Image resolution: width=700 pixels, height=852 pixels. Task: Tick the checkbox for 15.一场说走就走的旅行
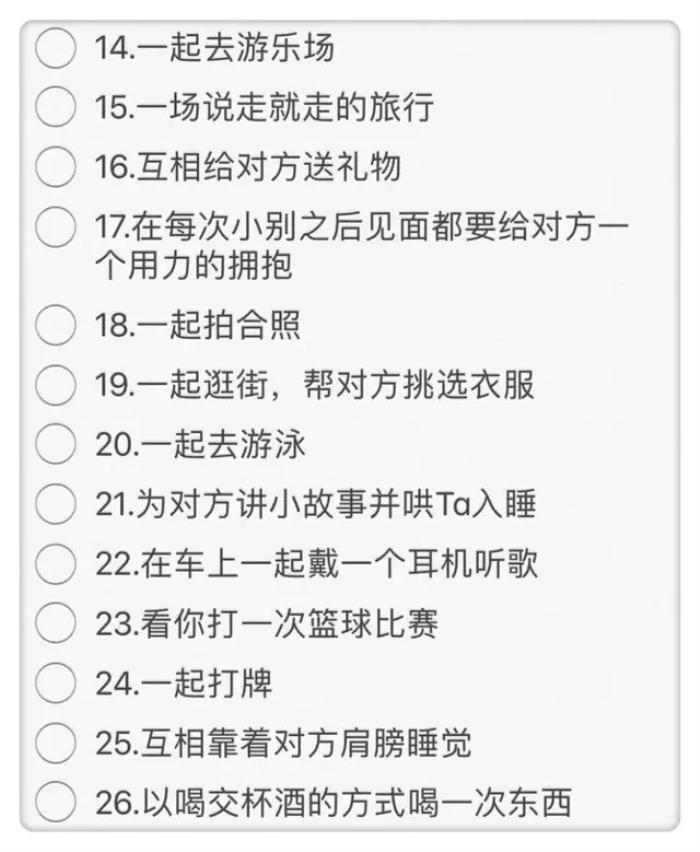(x=55, y=106)
